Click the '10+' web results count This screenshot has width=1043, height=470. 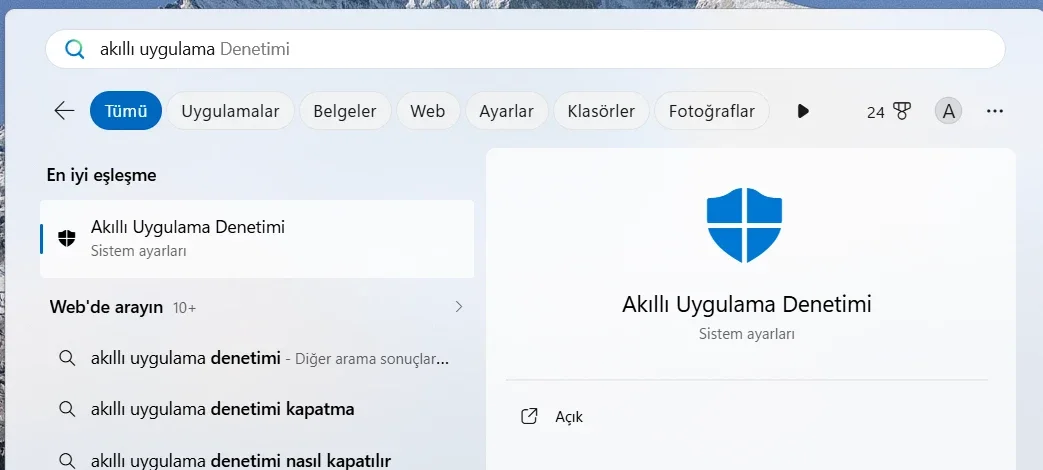(184, 308)
